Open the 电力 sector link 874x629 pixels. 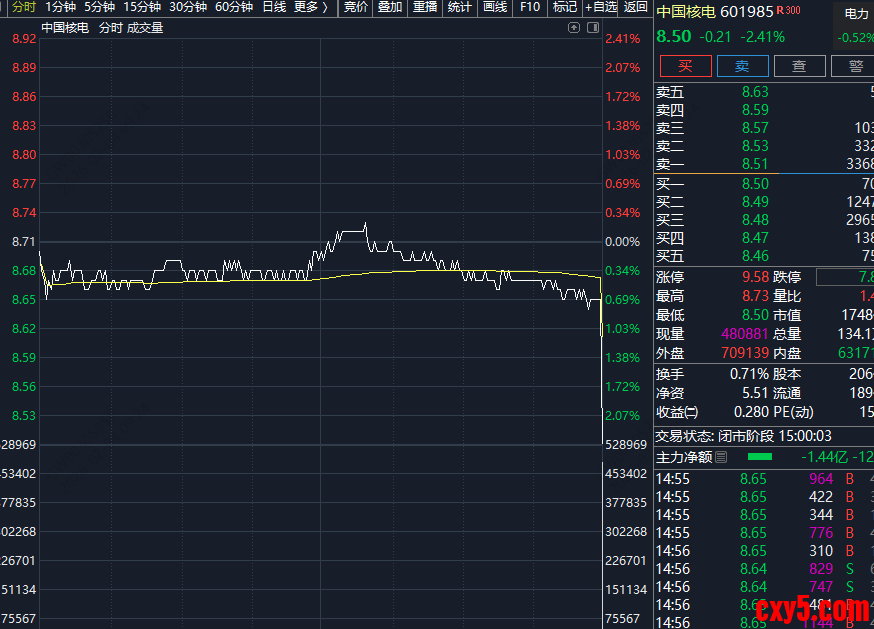click(856, 14)
